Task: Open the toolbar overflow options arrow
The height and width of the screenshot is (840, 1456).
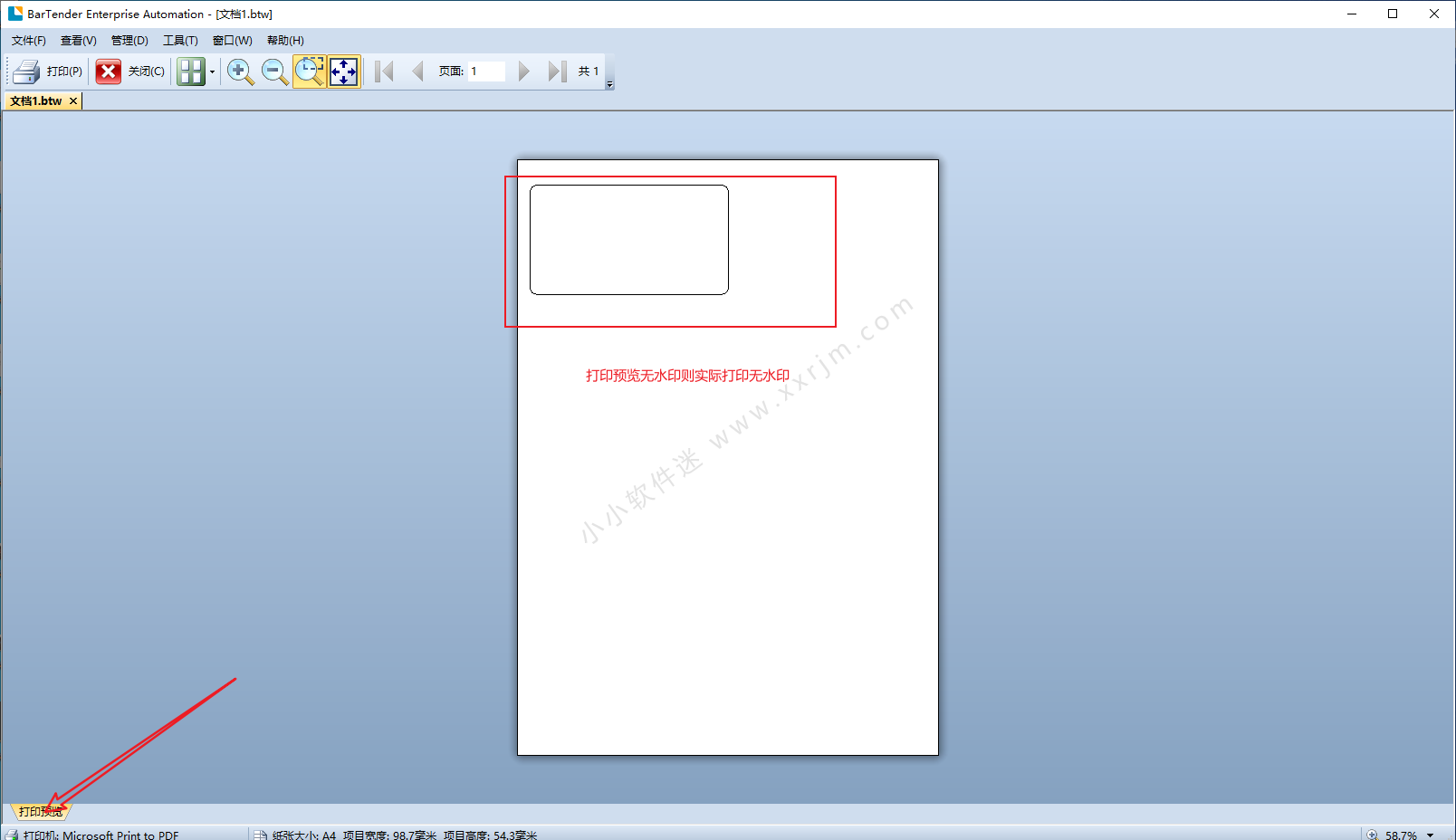Action: click(609, 84)
